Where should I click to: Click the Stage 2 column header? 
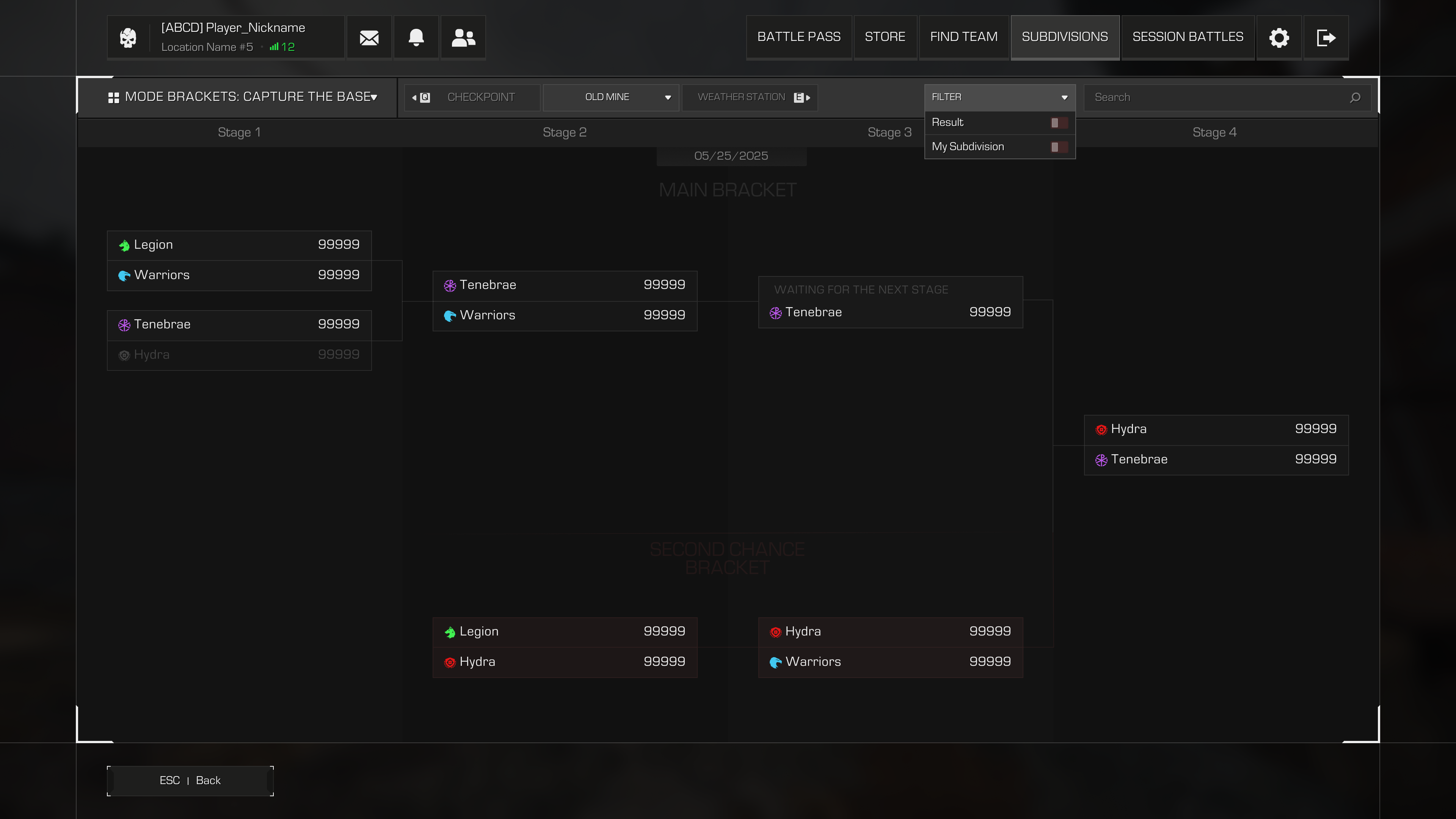coord(565,132)
